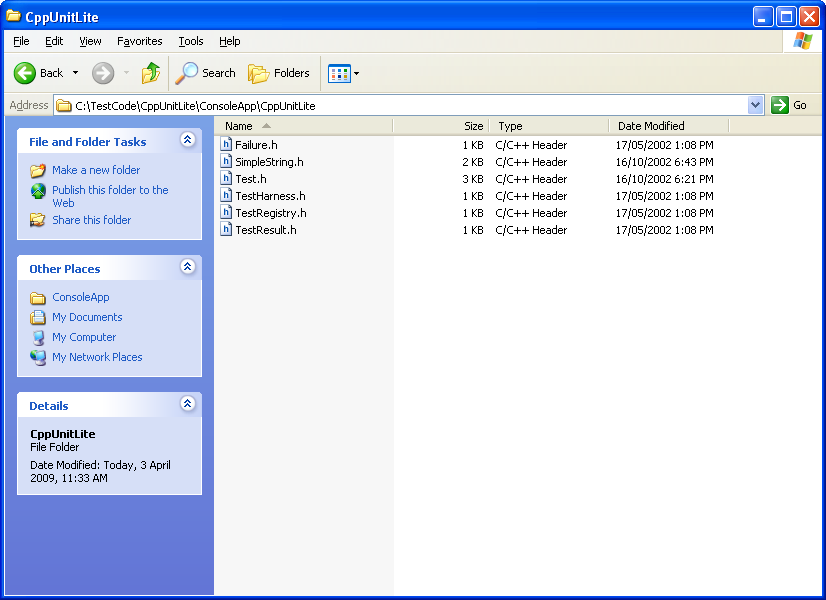Toggle the Folders pane
Screen dimensions: 826x600
tap(279, 73)
